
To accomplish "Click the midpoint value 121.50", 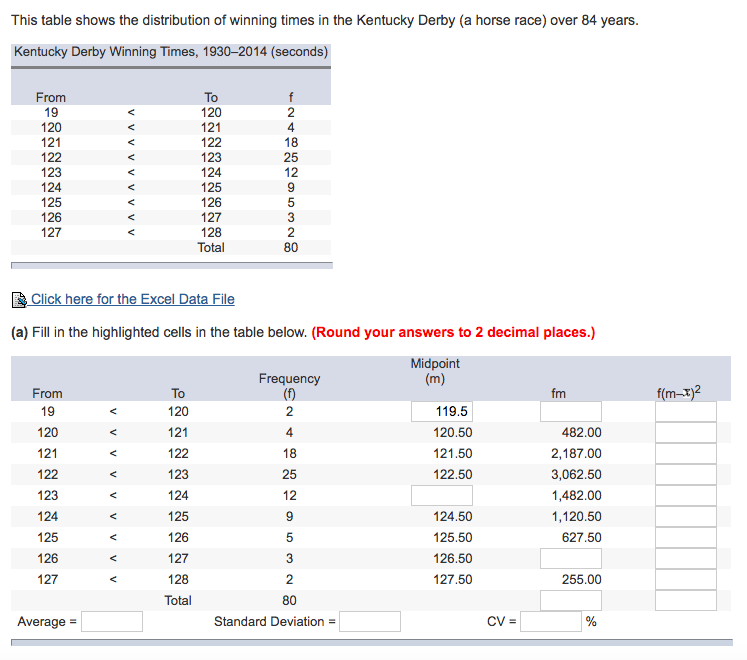I will [x=453, y=454].
